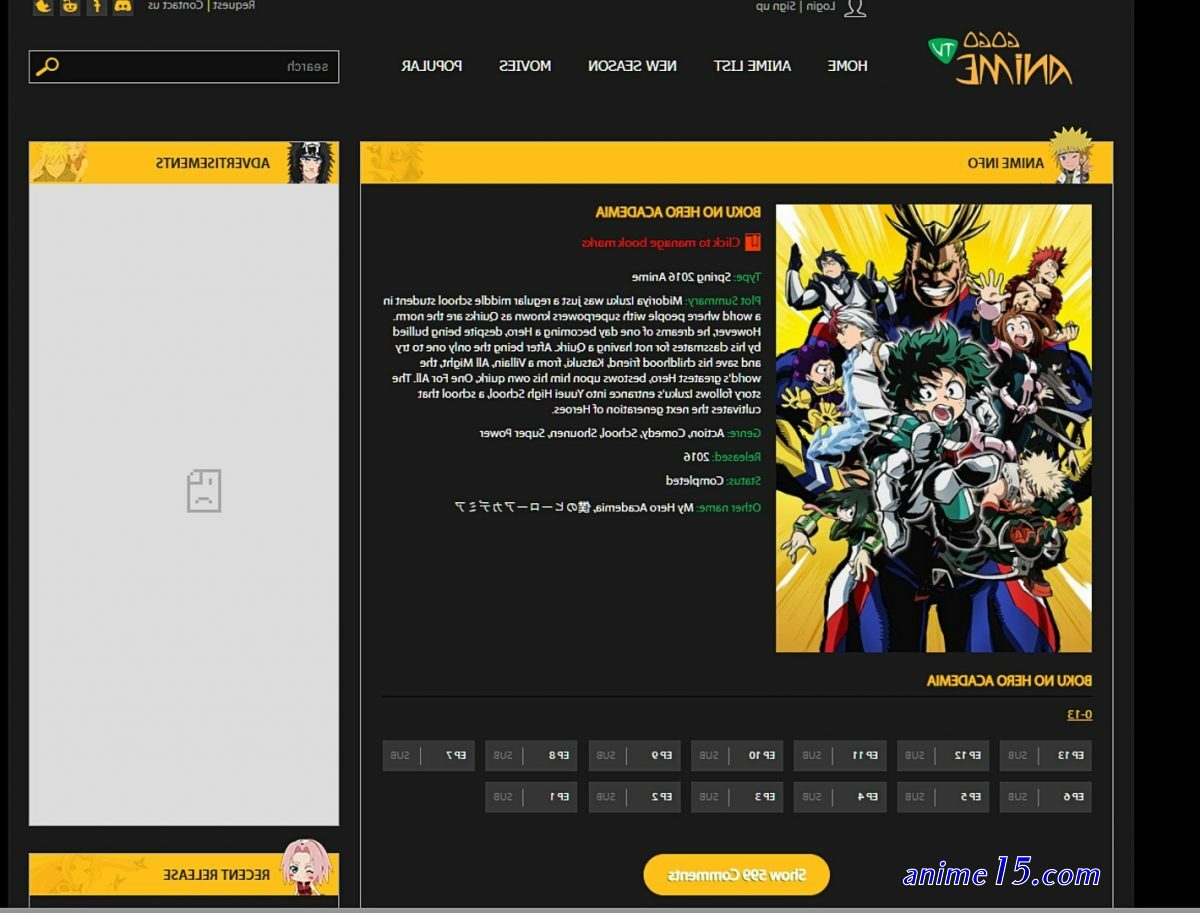Select the Comedy genre link
This screenshot has height=913, width=1200.
pos(662,433)
